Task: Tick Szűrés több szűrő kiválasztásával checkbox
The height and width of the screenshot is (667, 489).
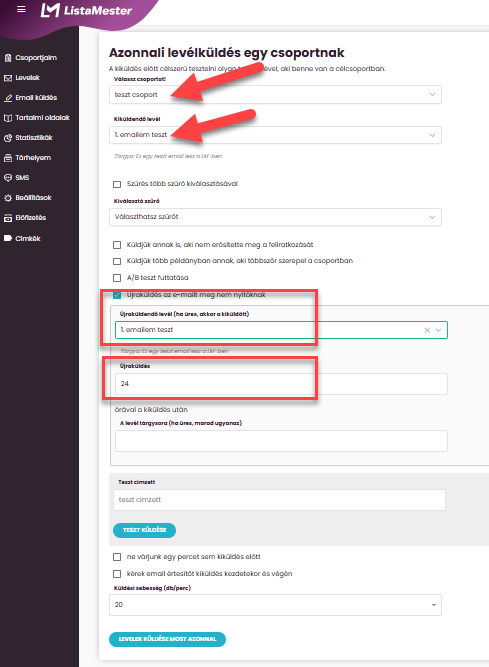Action: (x=117, y=184)
